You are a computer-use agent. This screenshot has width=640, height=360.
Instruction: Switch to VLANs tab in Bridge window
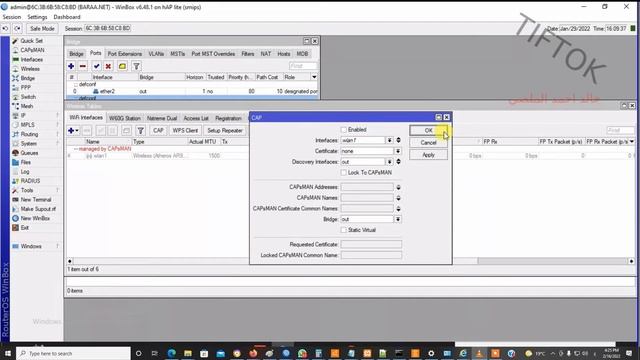[156, 54]
